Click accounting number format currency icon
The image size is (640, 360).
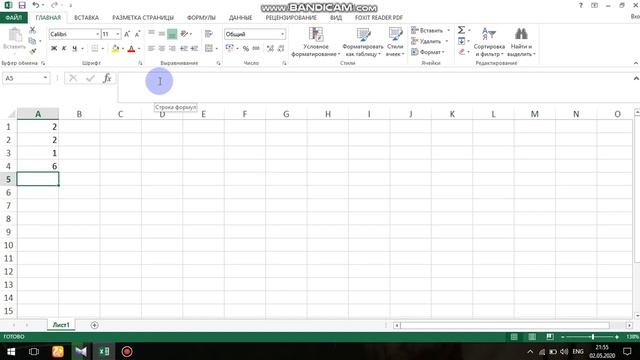point(229,49)
